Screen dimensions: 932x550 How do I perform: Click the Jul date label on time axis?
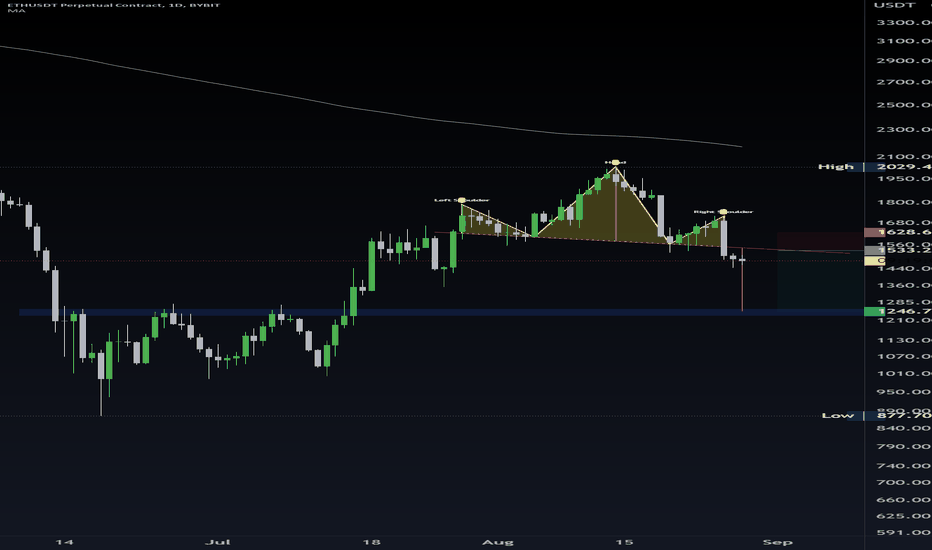218,542
